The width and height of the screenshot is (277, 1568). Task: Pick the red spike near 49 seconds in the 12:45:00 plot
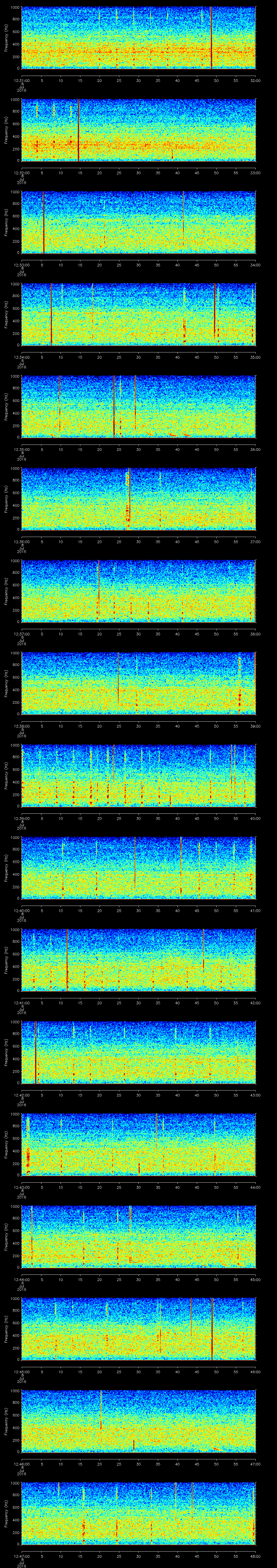(x=212, y=1328)
